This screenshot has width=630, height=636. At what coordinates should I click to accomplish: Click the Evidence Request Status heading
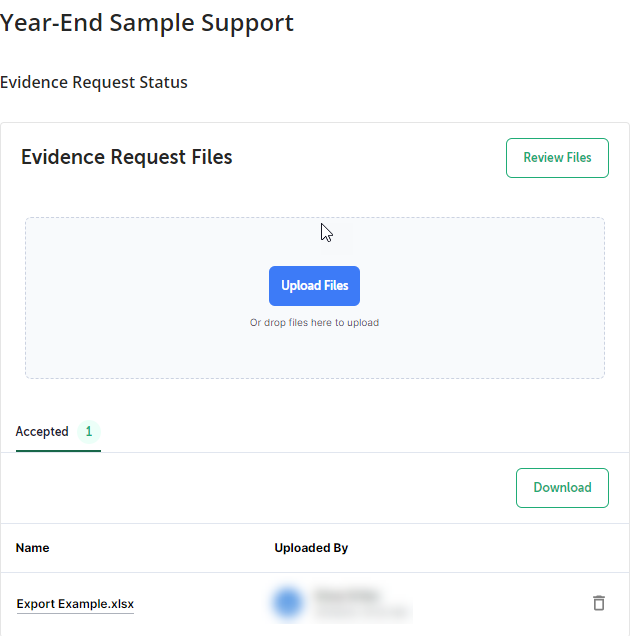coord(94,82)
